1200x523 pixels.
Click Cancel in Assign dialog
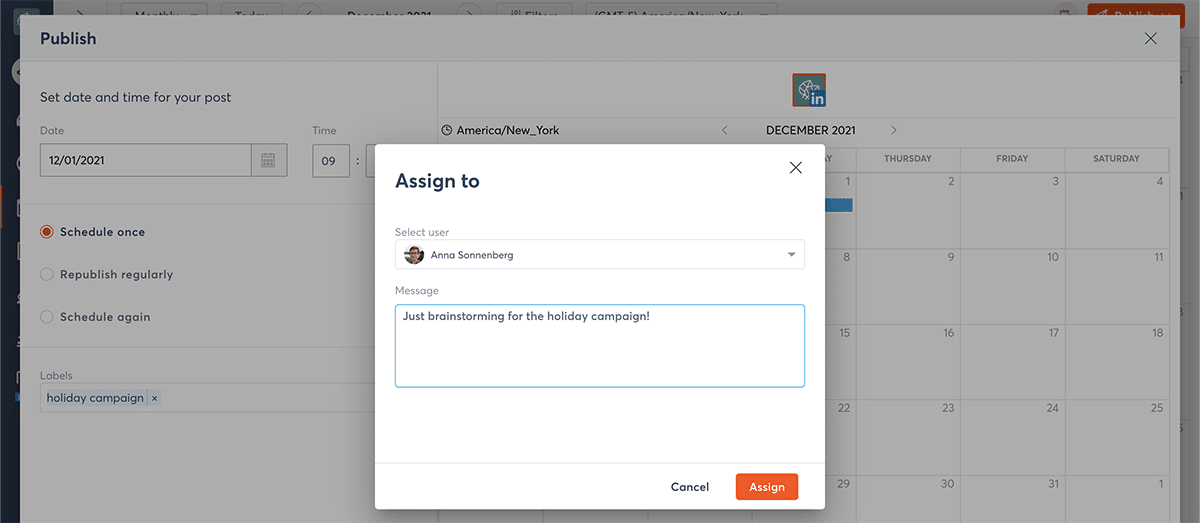[690, 487]
